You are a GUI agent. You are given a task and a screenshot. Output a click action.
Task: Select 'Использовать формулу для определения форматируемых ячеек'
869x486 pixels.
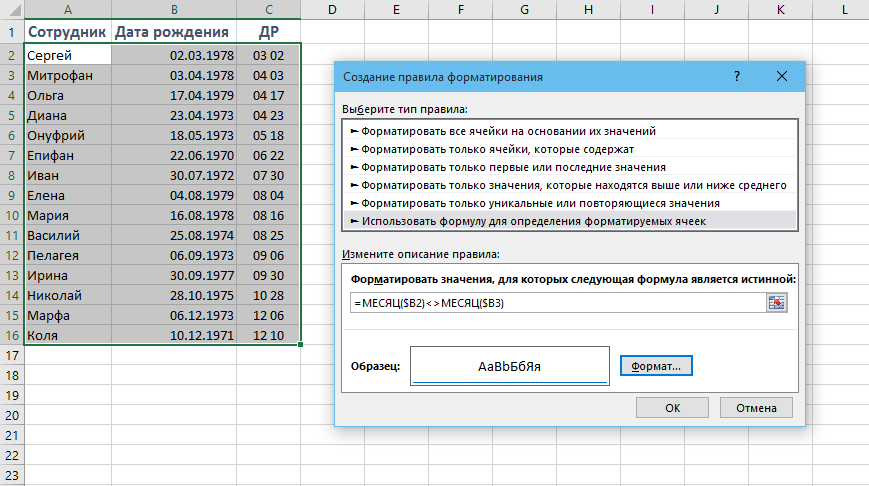click(x=533, y=221)
